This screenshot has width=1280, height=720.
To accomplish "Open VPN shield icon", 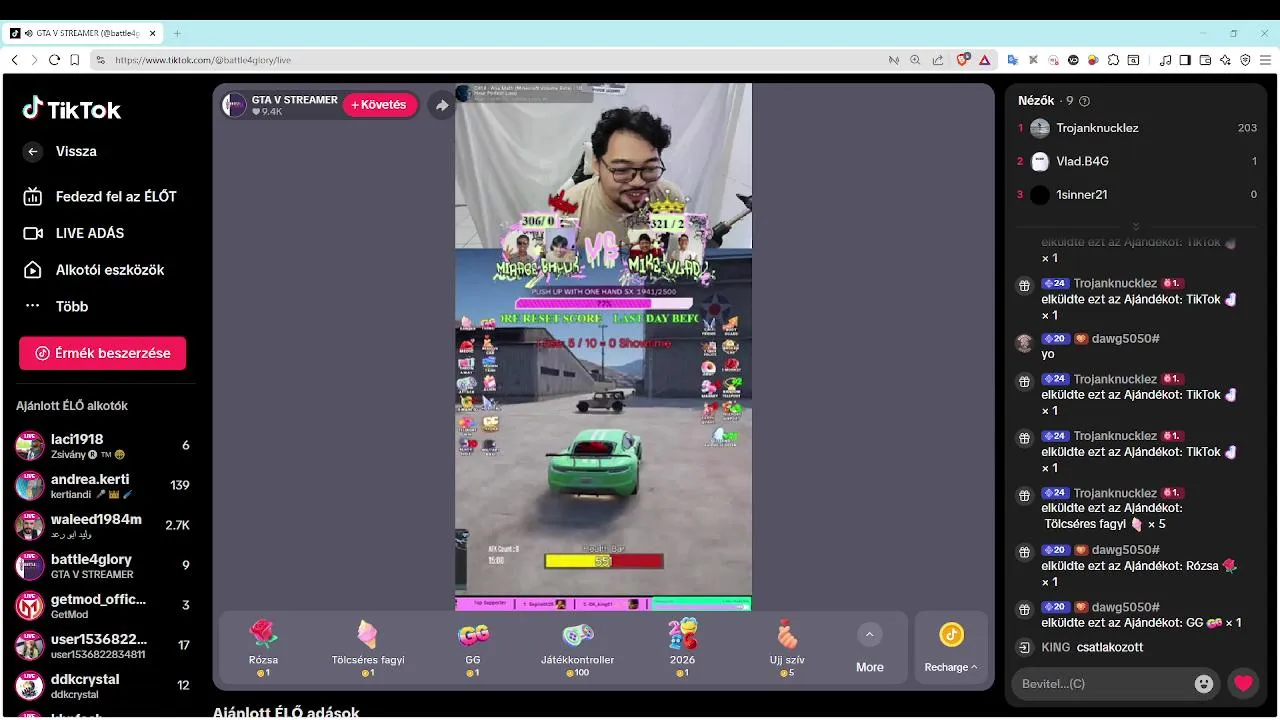I will tap(1245, 60).
